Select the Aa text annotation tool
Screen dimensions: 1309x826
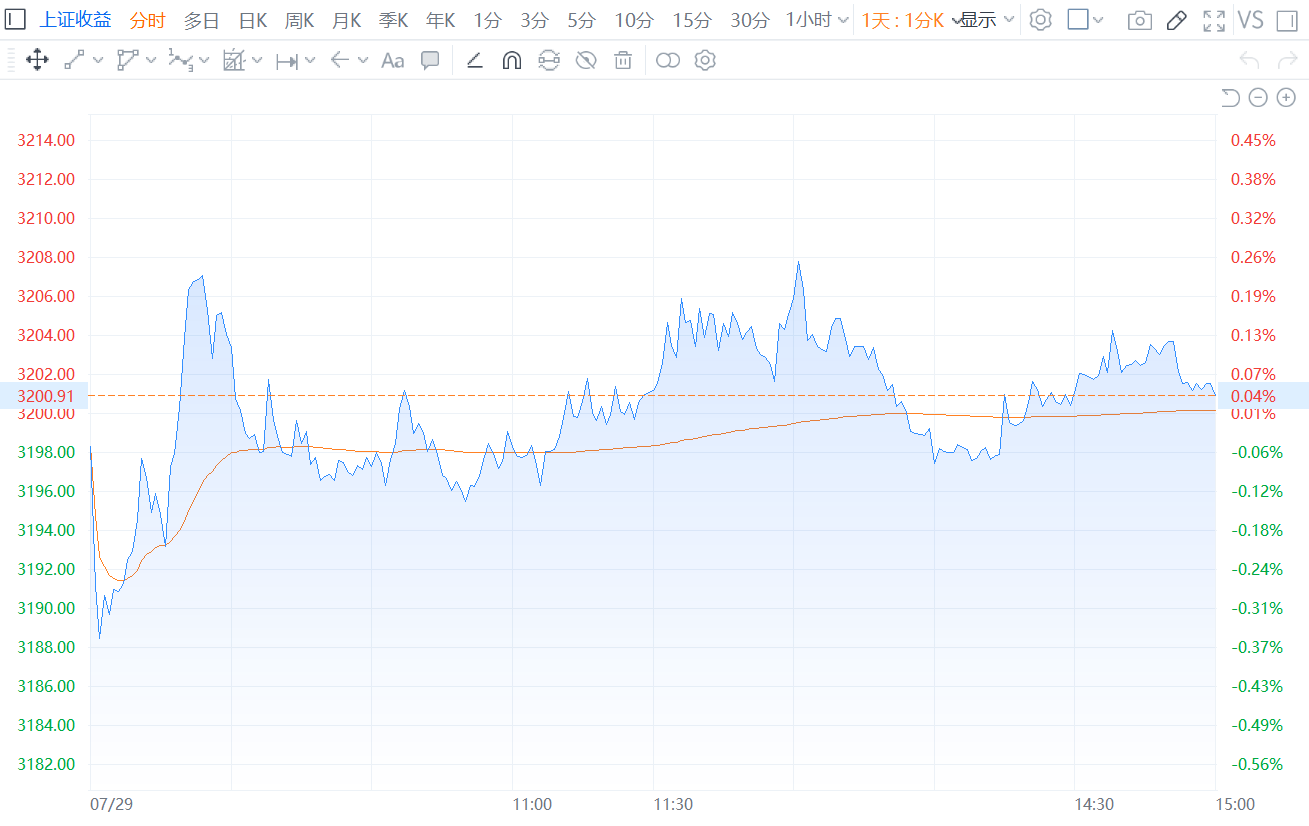tap(393, 61)
